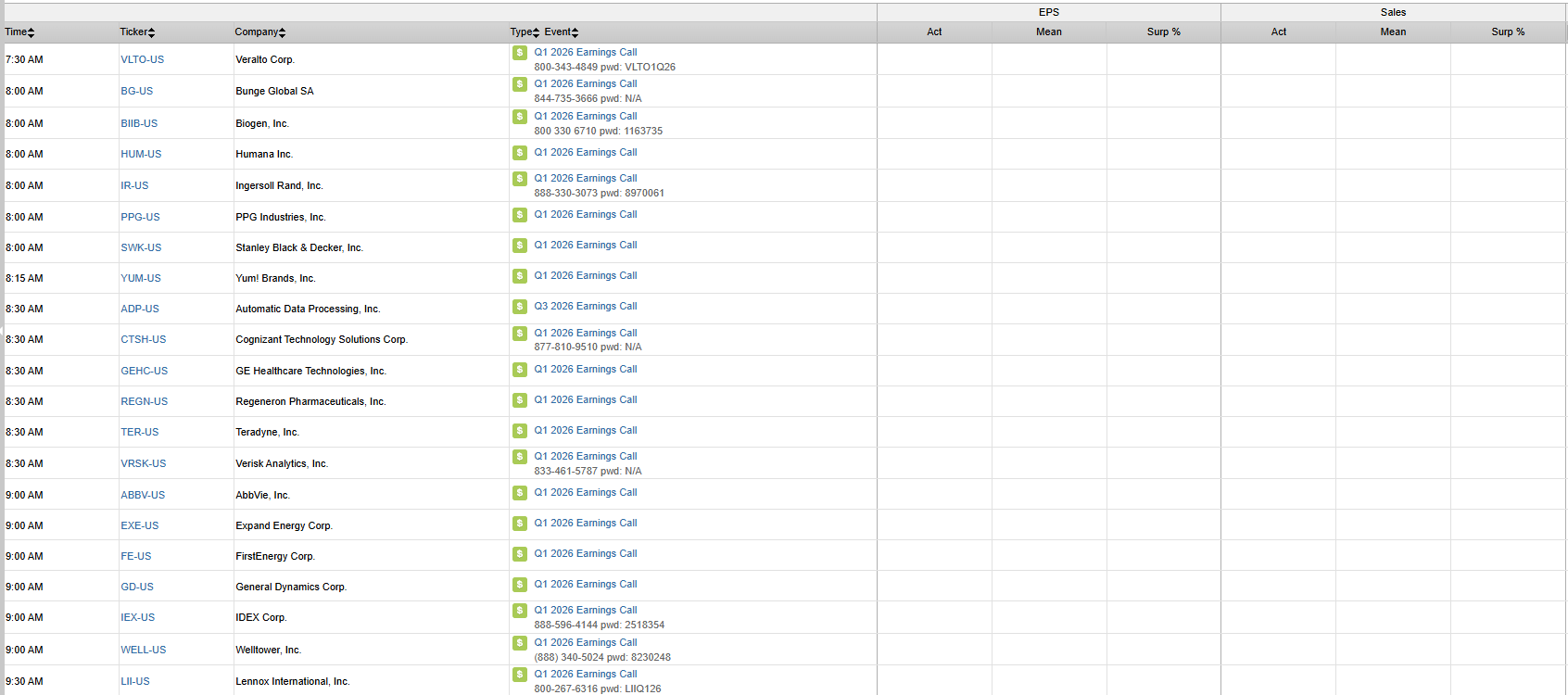This screenshot has width=1568, height=695.
Task: Sort by the Type column header
Action: [524, 32]
